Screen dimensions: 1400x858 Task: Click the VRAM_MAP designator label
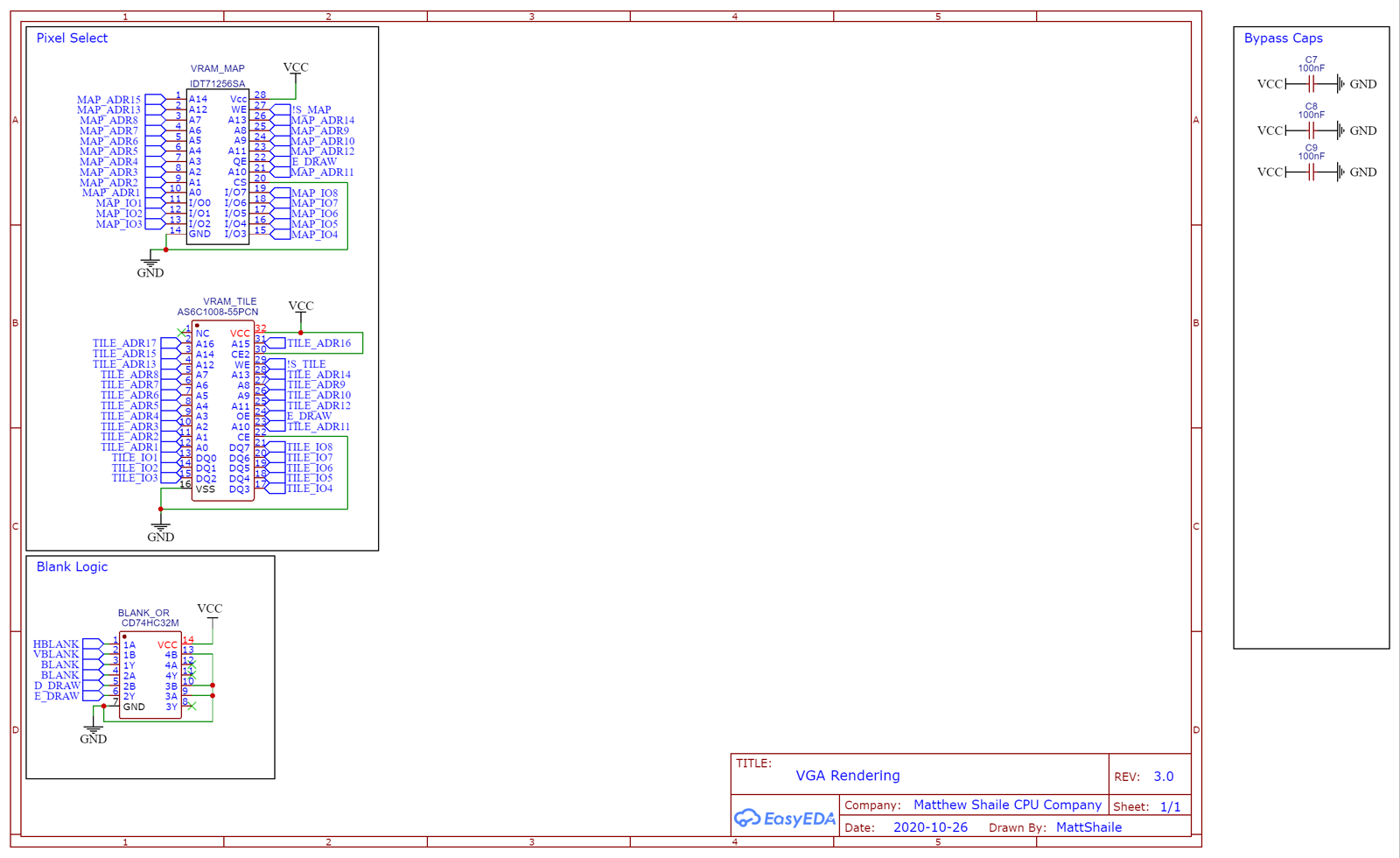coord(218,68)
